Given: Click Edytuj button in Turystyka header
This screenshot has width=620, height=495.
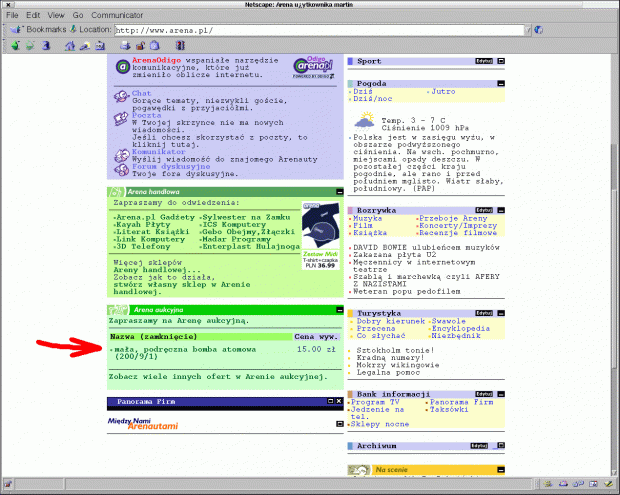Looking at the screenshot, I should click(x=484, y=313).
